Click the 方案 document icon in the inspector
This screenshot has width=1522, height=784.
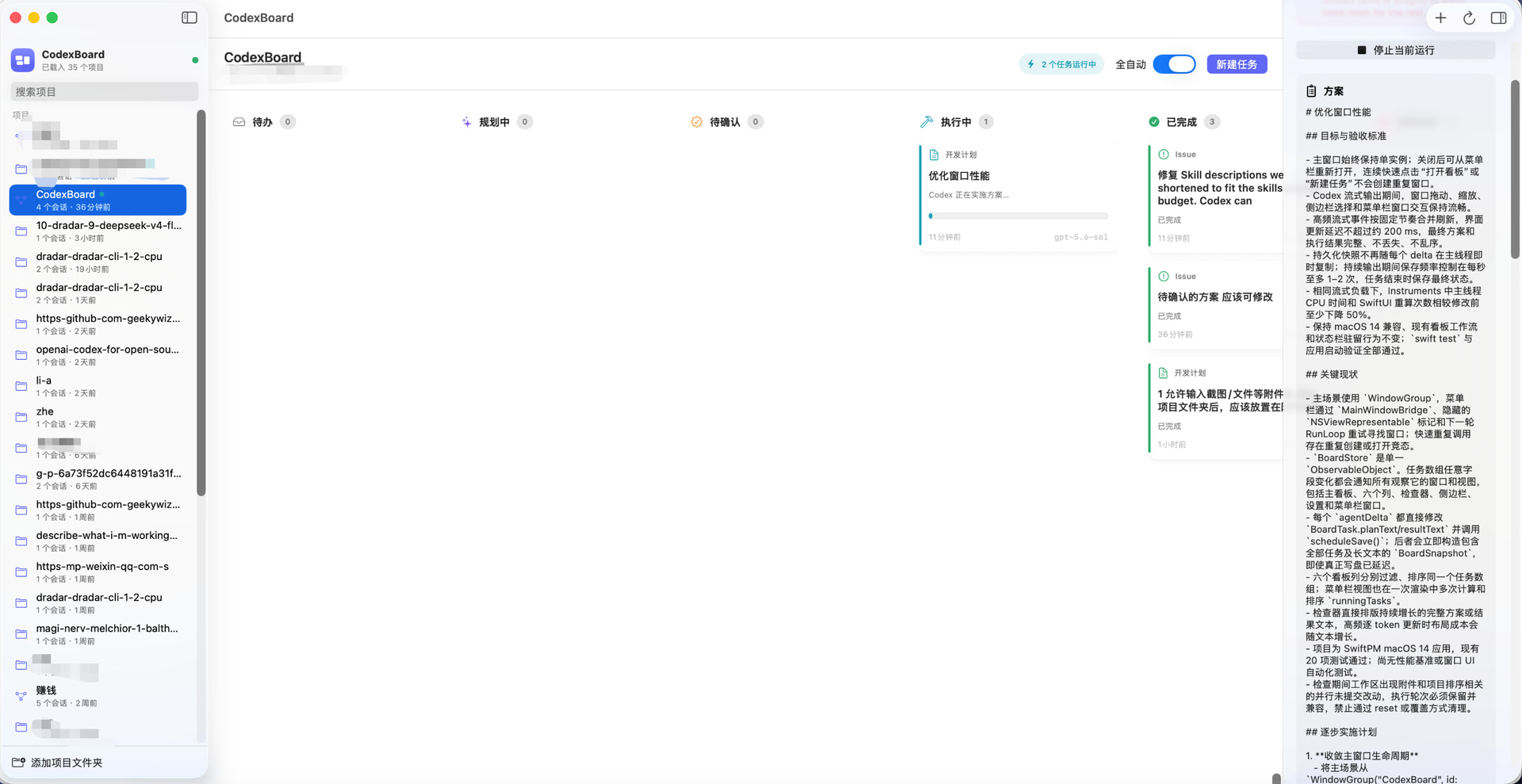click(x=1311, y=91)
